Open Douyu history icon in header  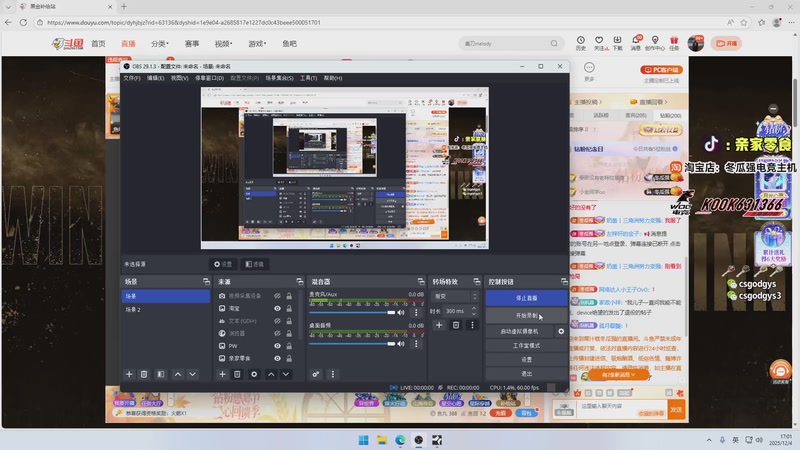[x=581, y=43]
